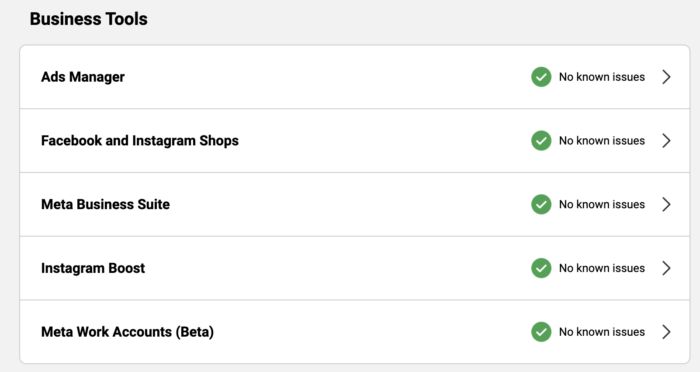Expand Meta Business Suite chevron arrow
The image size is (700, 372).
coord(666,205)
